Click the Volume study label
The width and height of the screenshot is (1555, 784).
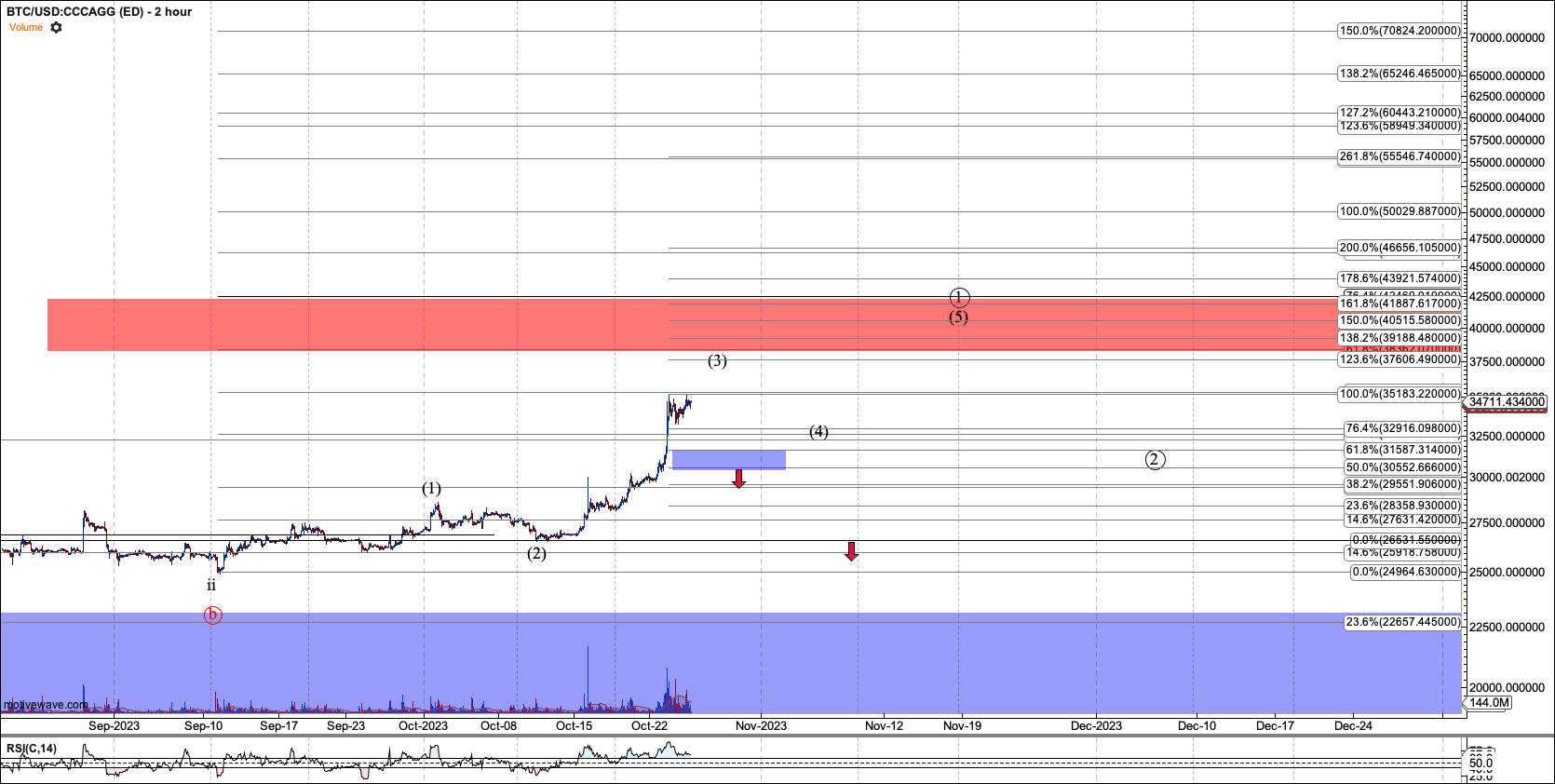click(x=26, y=28)
